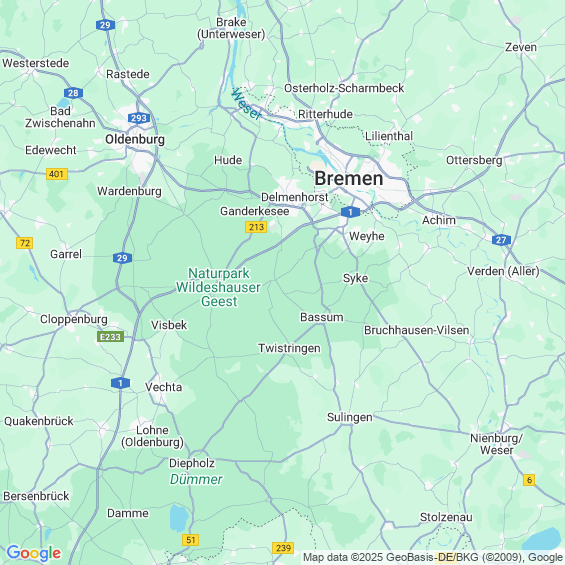Click the A27 highway shield near Verden
Screen dimensions: 565x565
click(501, 240)
